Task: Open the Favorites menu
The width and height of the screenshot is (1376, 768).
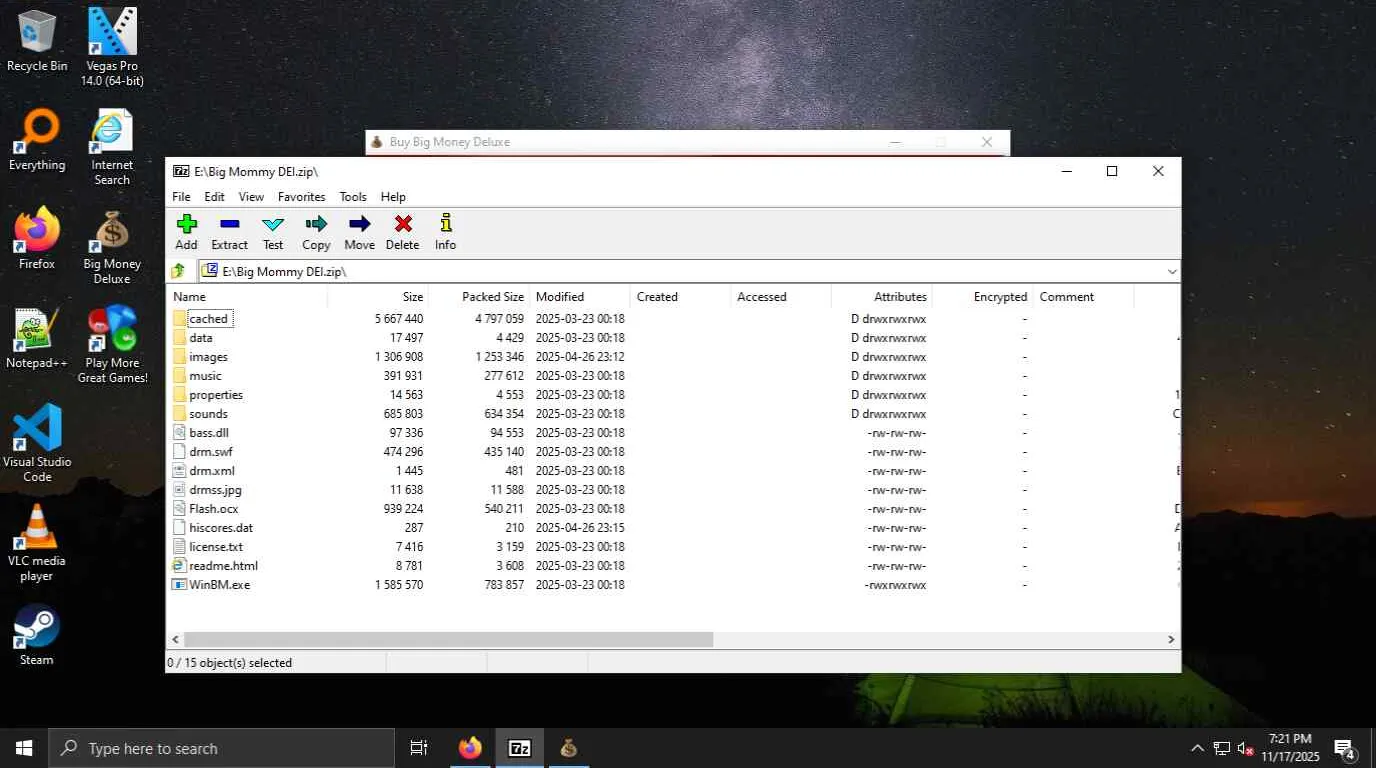Action: (302, 197)
